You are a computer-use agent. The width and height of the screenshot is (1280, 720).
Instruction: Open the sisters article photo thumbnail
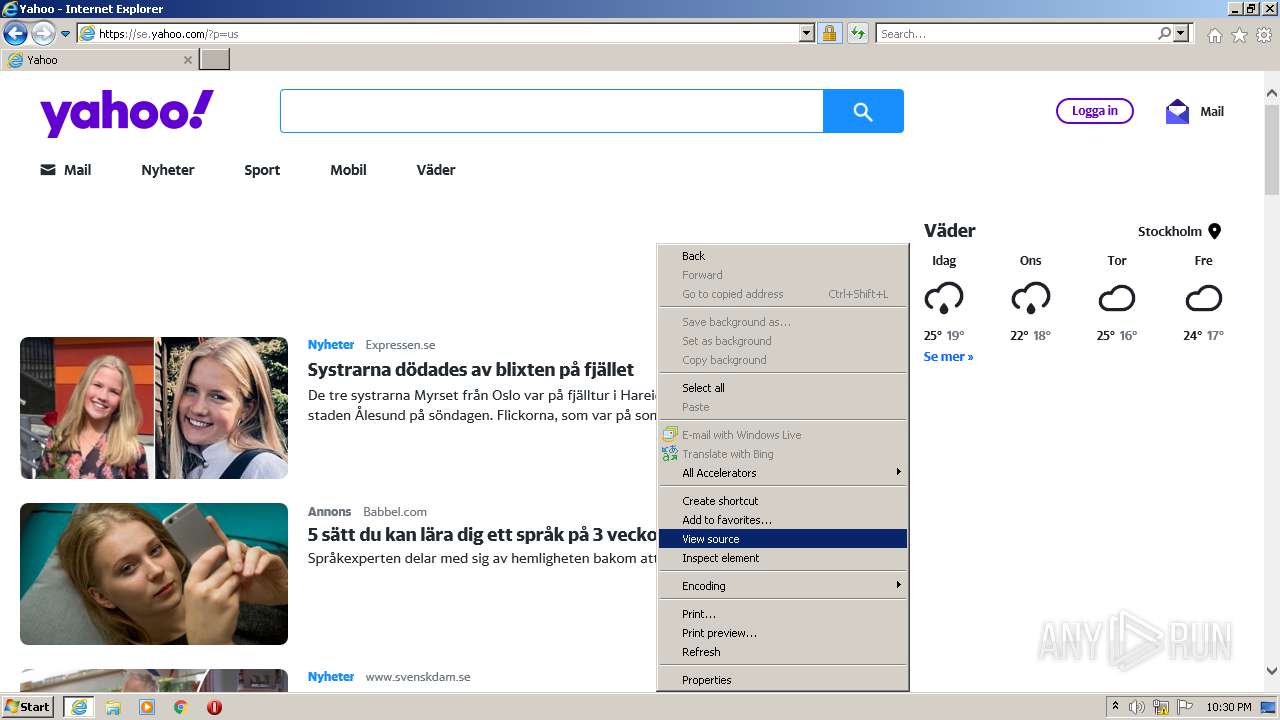tap(154, 408)
